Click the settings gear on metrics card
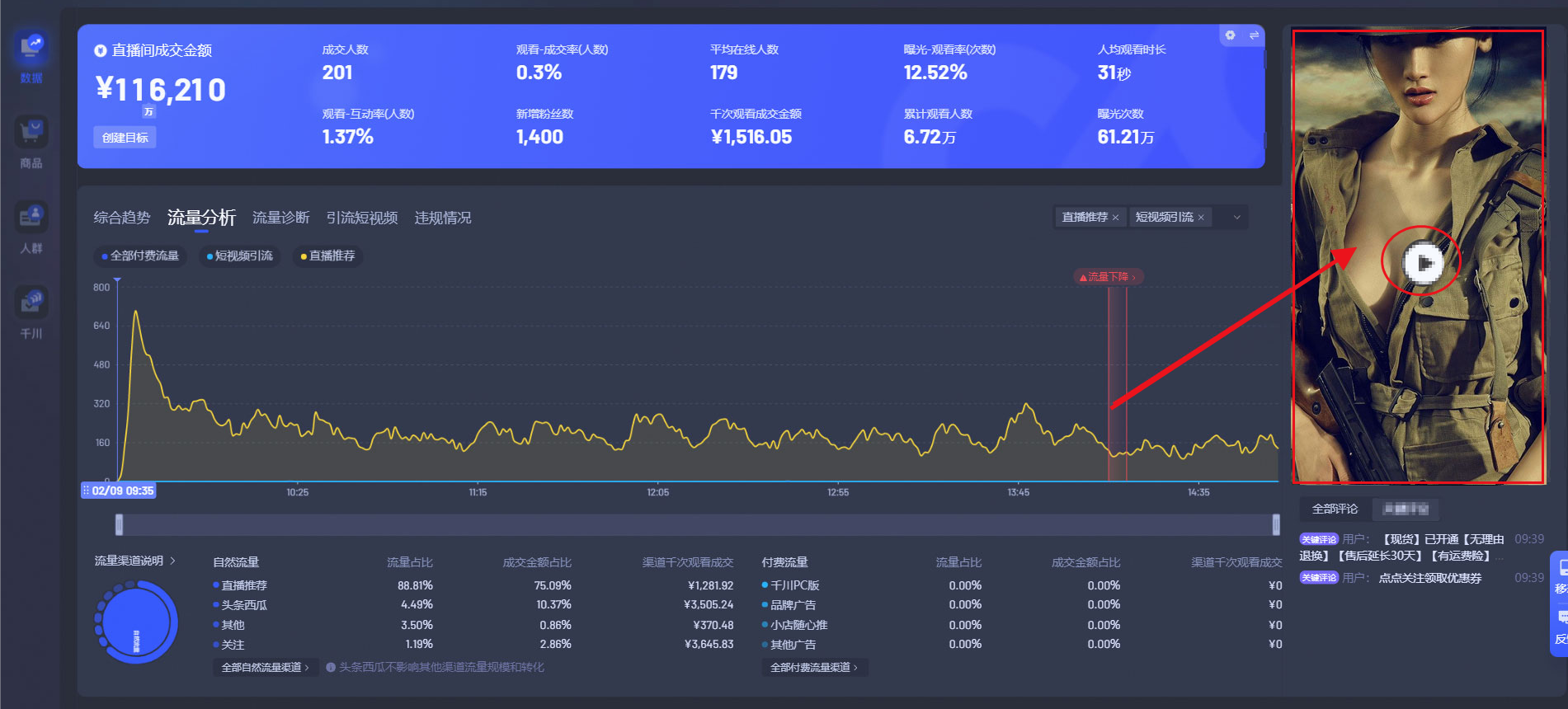The image size is (1568, 709). (x=1230, y=35)
